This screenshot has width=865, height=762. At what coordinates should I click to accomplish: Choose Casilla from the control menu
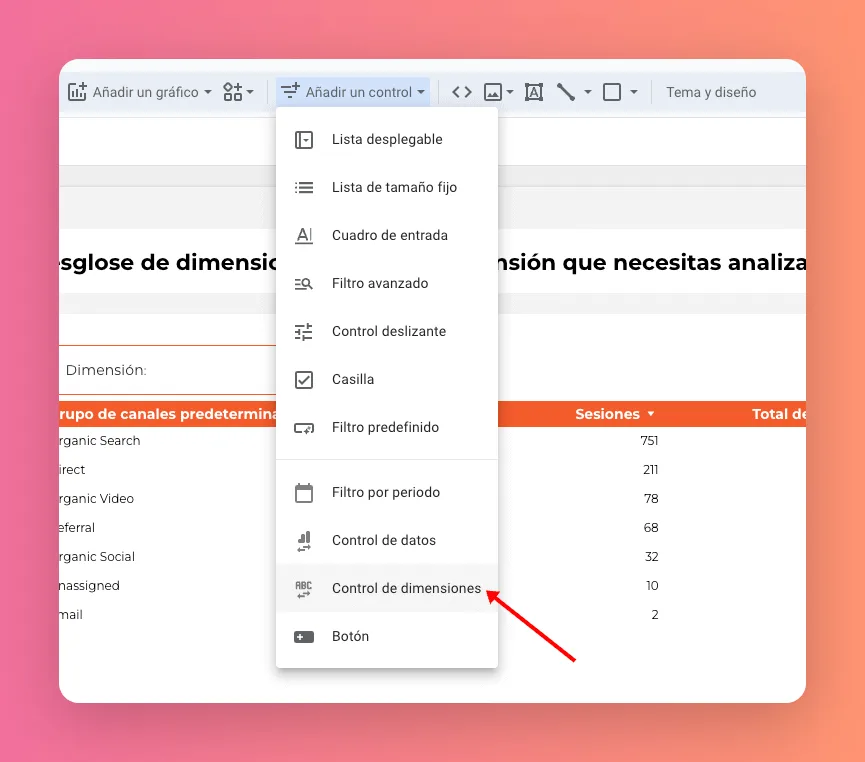353,380
